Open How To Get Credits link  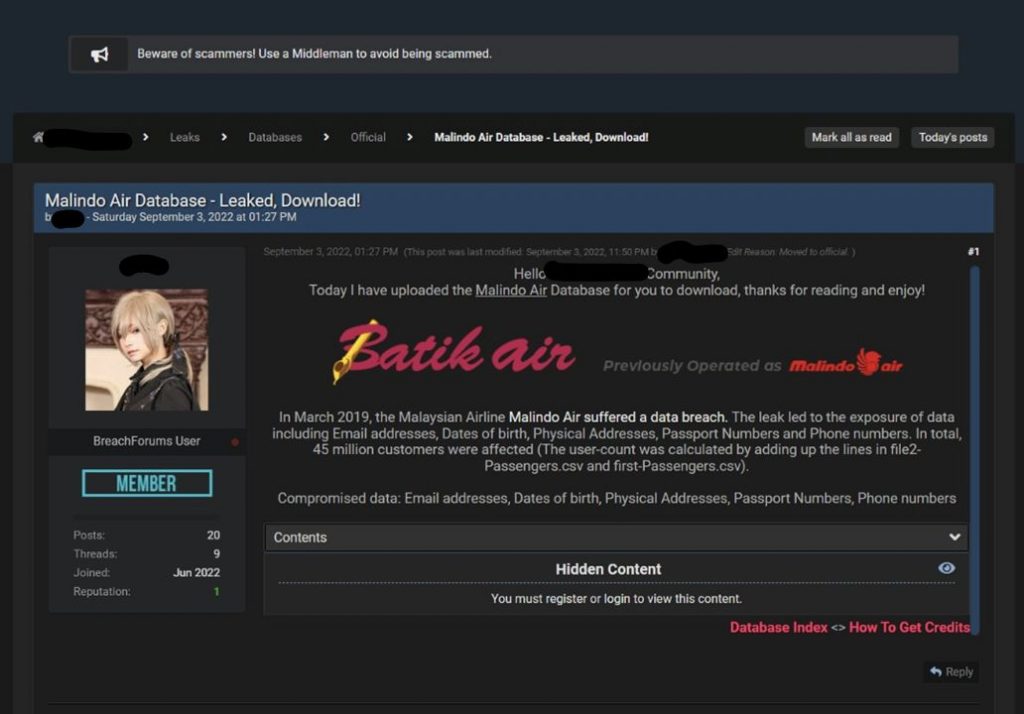909,627
